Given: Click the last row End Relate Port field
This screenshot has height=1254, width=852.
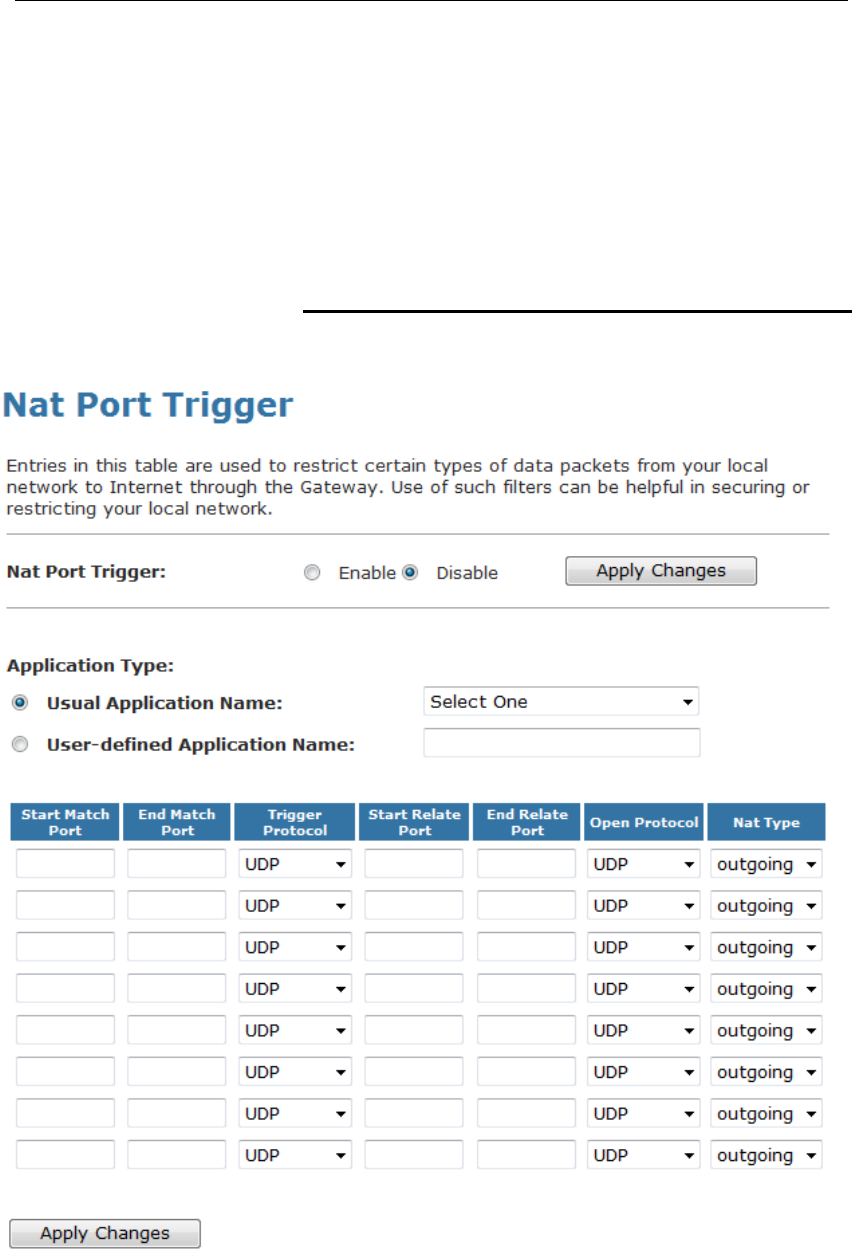Looking at the screenshot, I should coord(526,1156).
